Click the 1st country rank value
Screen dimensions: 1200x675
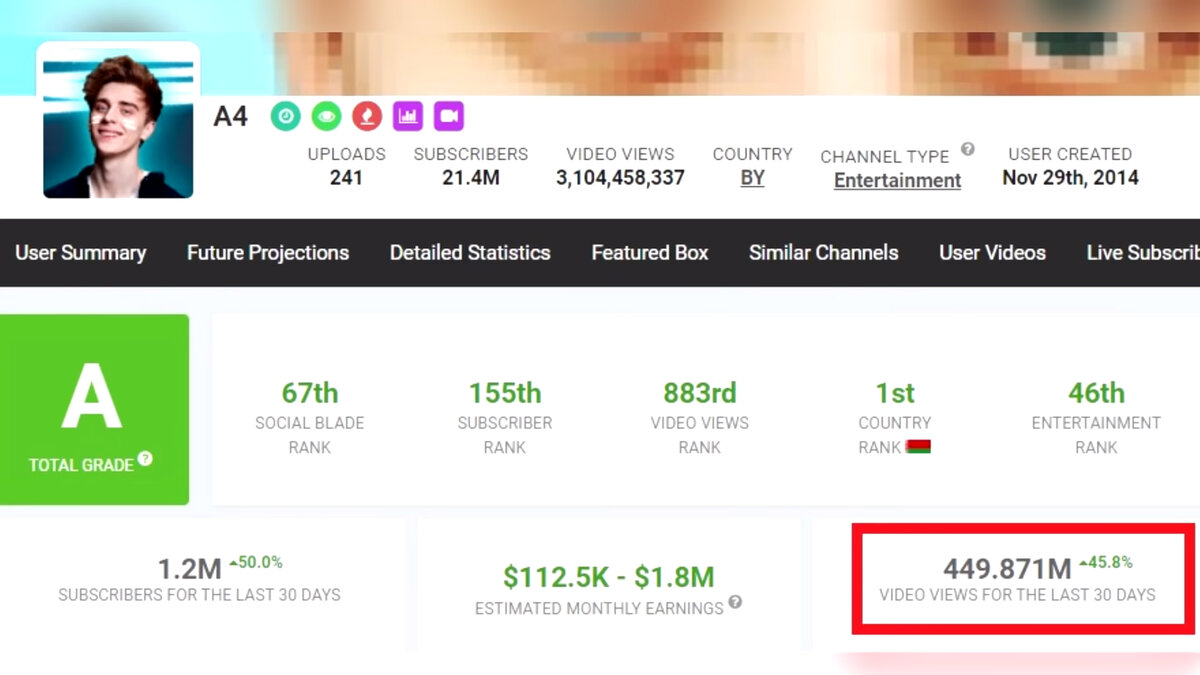click(895, 393)
